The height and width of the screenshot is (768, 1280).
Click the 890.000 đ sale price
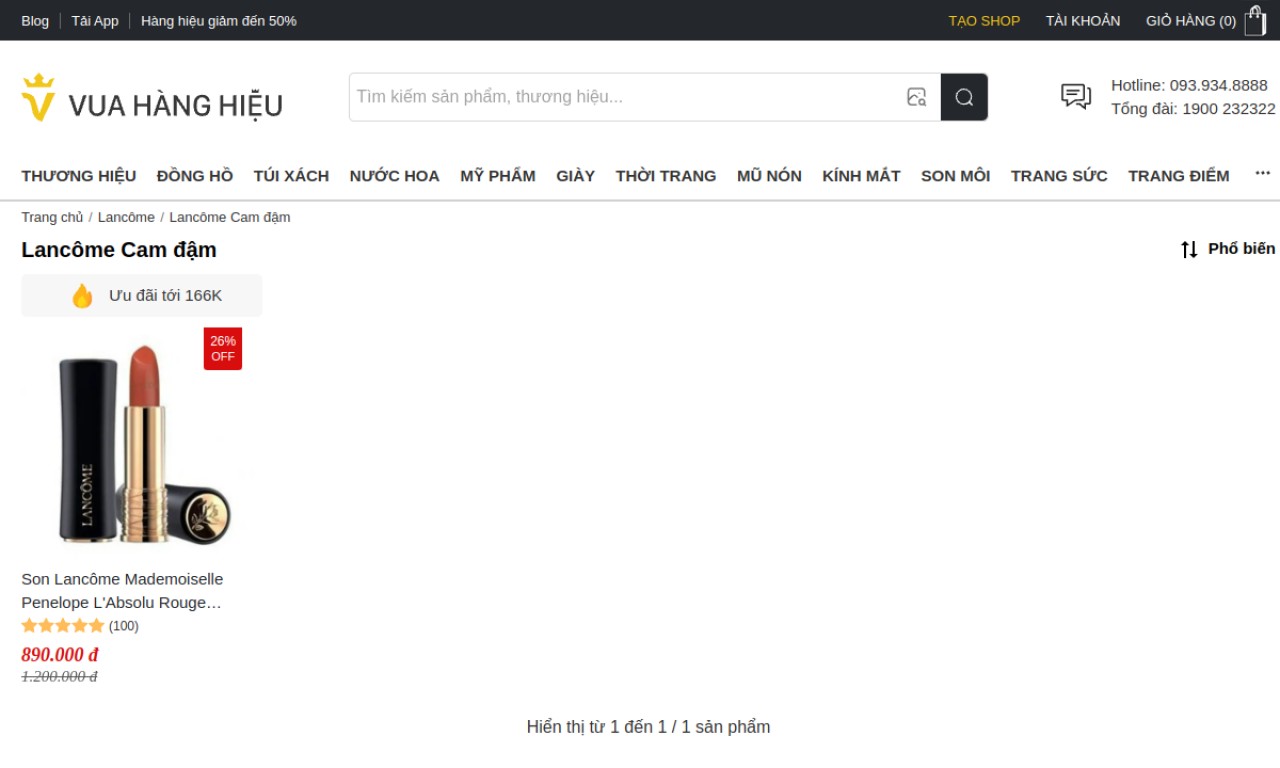tap(60, 655)
